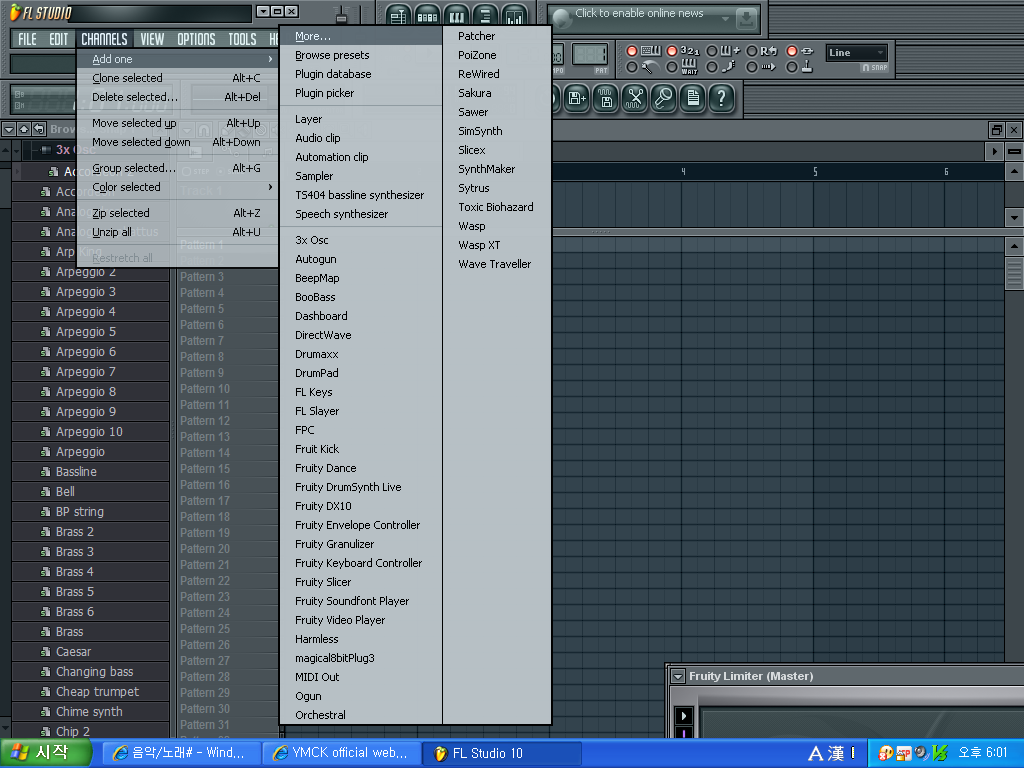
Task: Open the project info document icon
Action: pos(692,99)
